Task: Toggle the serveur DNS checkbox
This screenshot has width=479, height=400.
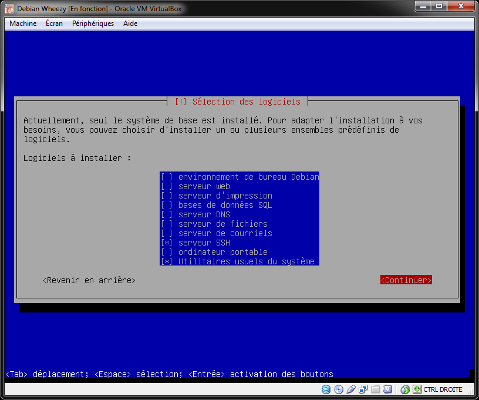Action: 167,214
